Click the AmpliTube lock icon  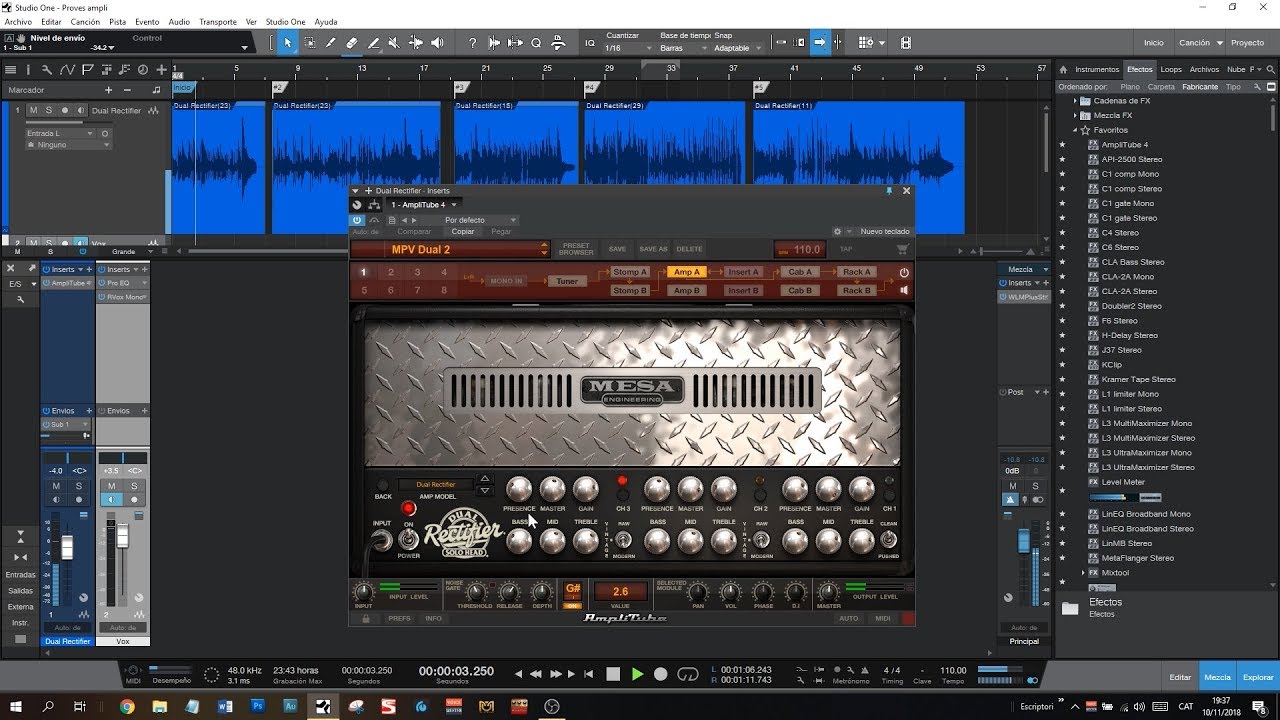[x=366, y=618]
